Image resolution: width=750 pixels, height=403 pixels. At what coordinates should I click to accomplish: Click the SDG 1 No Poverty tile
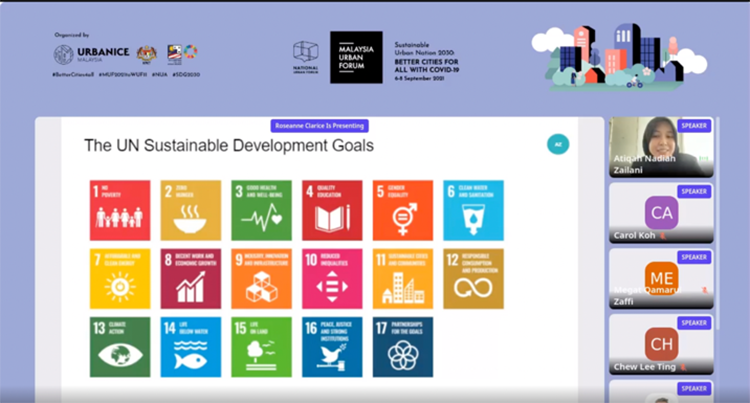120,210
